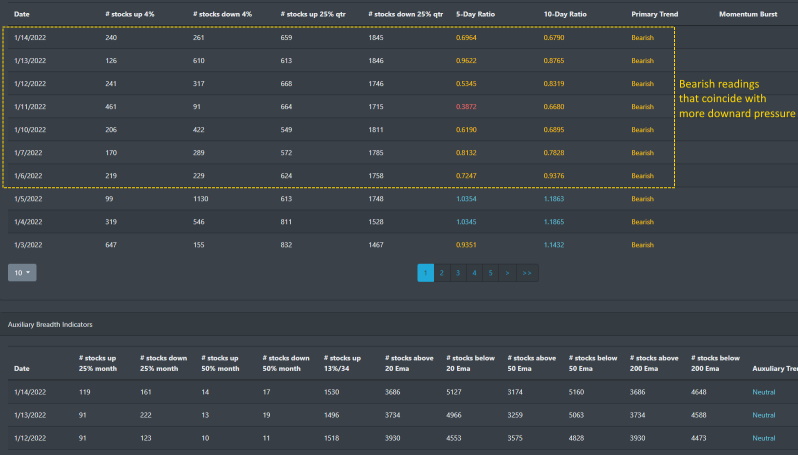Select the 1/5/2022 date cell
The image size is (798, 455).
point(28,199)
